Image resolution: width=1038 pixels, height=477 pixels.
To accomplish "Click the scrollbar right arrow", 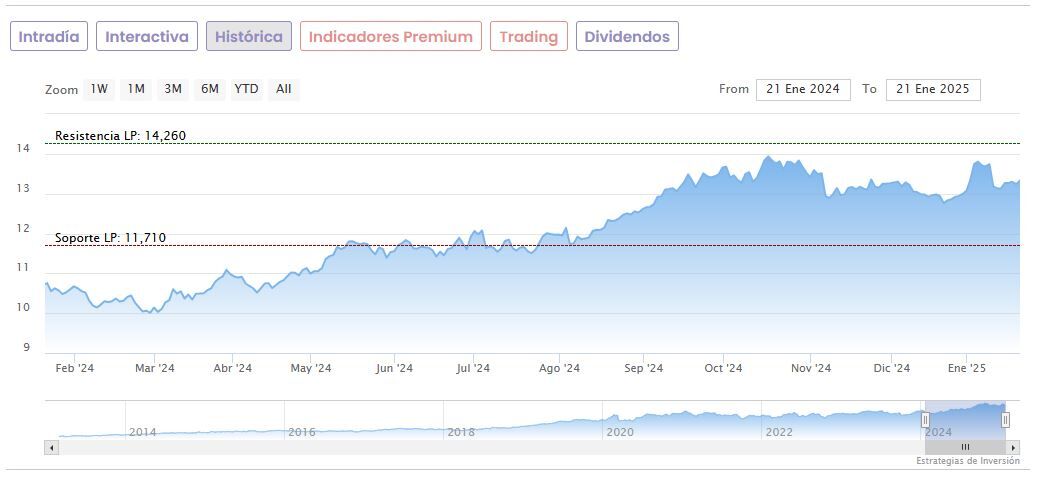I will (x=1013, y=447).
